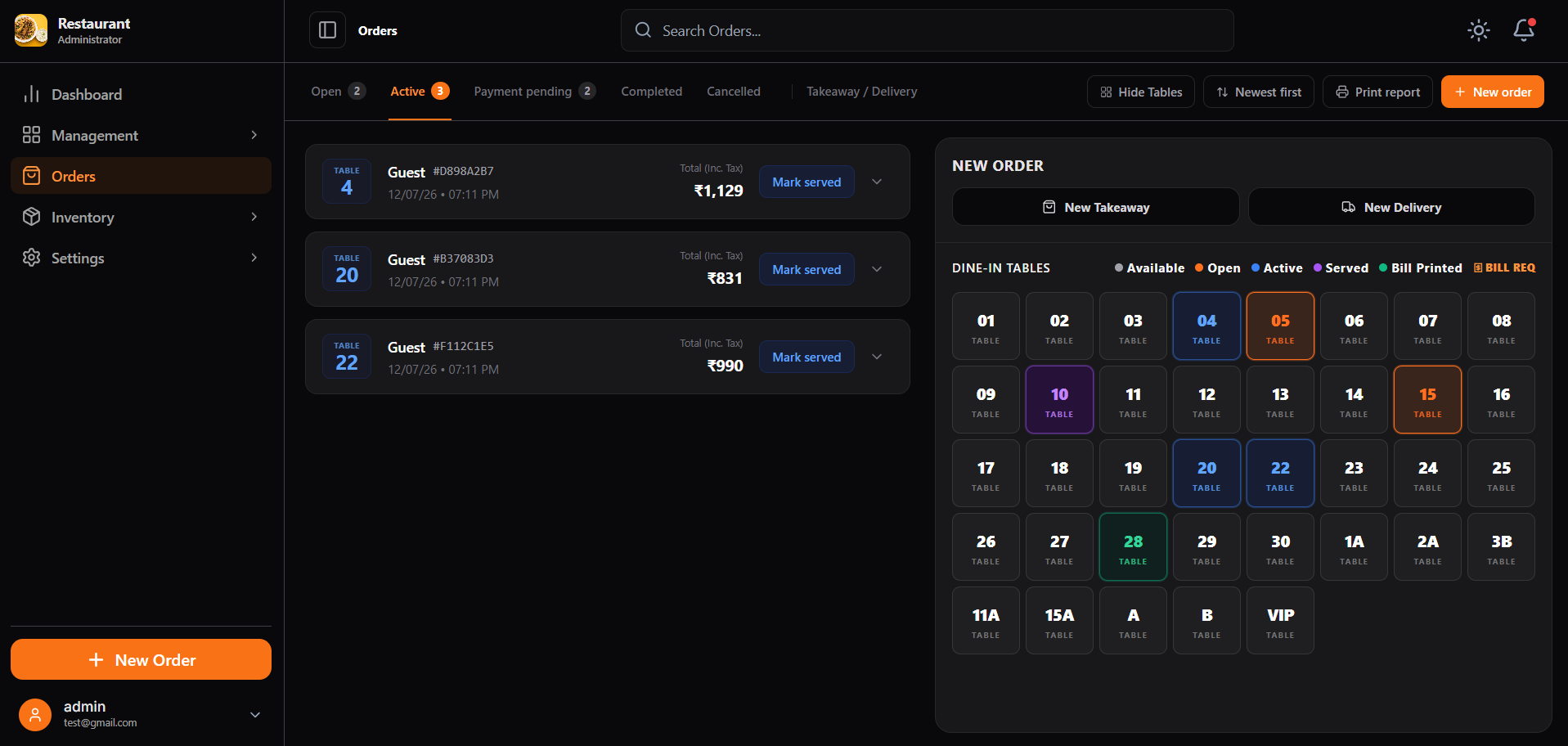
Task: Select the VIP table tile
Action: [x=1280, y=620]
